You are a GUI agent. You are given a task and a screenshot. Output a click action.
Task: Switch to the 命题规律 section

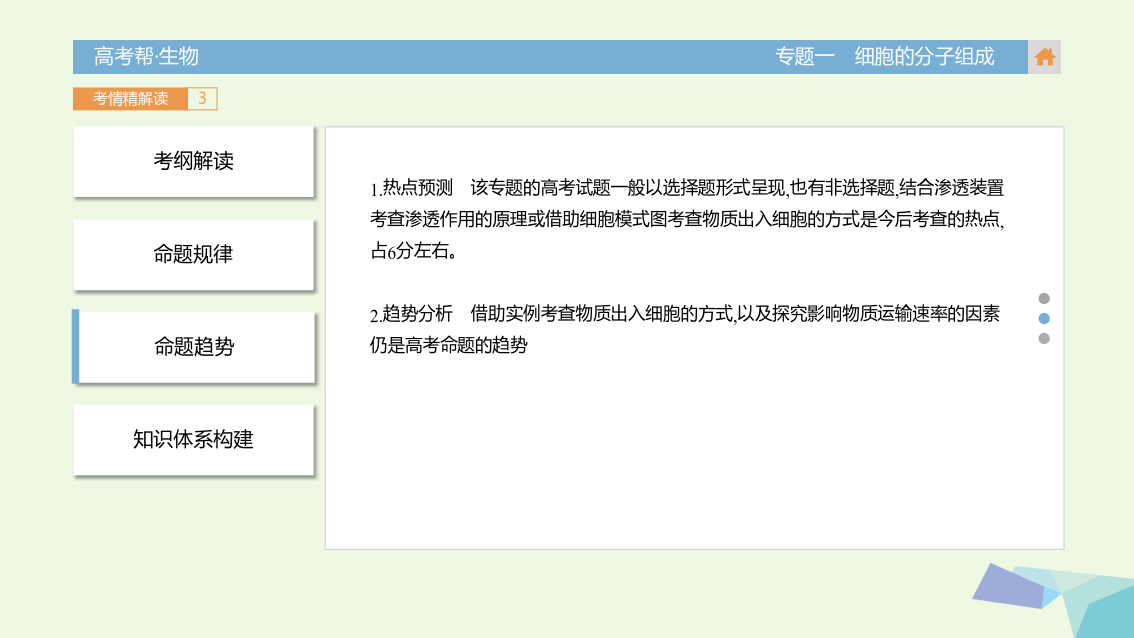point(193,255)
